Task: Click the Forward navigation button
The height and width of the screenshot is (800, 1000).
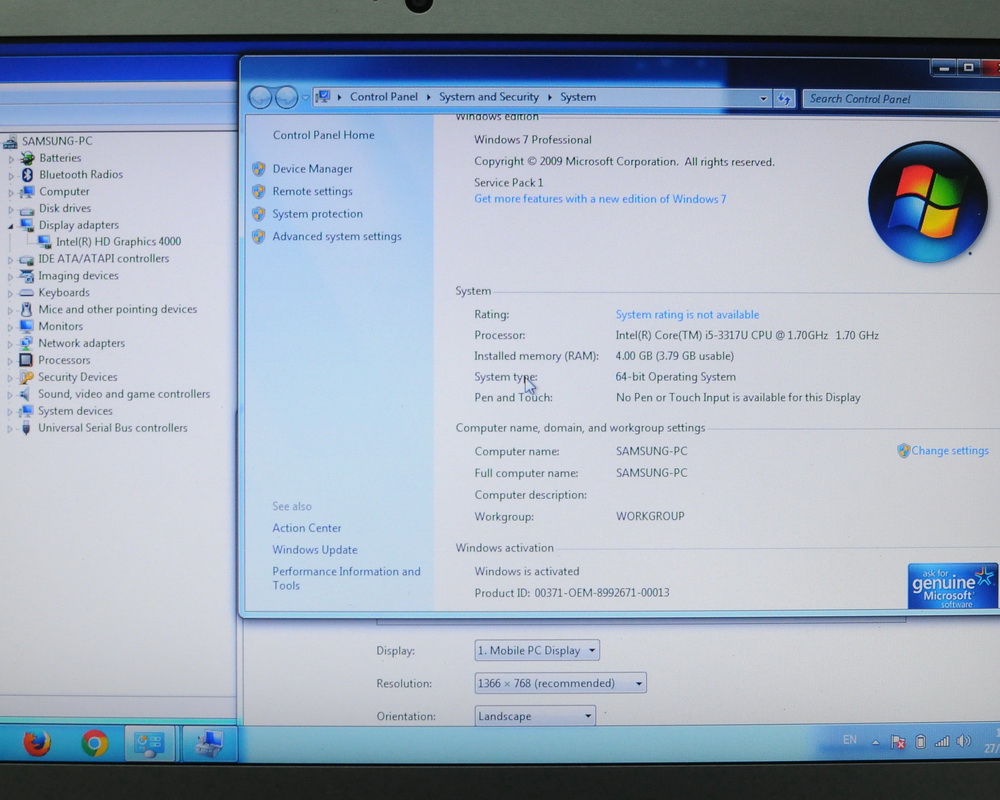Action: pyautogui.click(x=286, y=98)
